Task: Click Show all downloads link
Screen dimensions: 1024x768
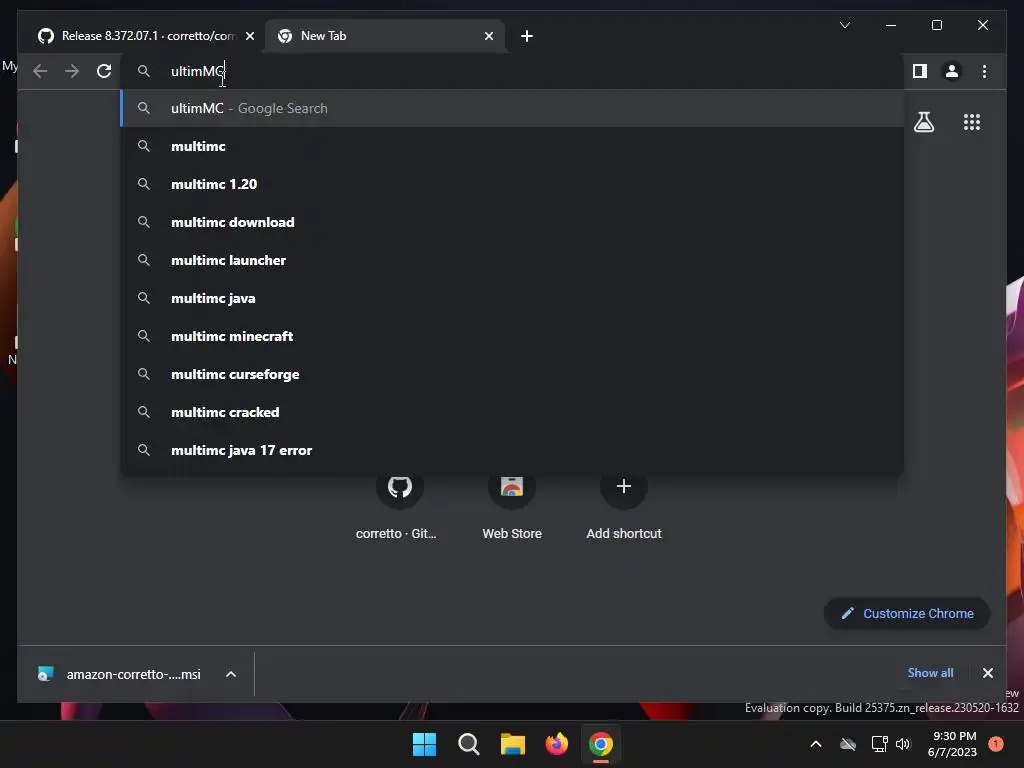Action: tap(930, 673)
